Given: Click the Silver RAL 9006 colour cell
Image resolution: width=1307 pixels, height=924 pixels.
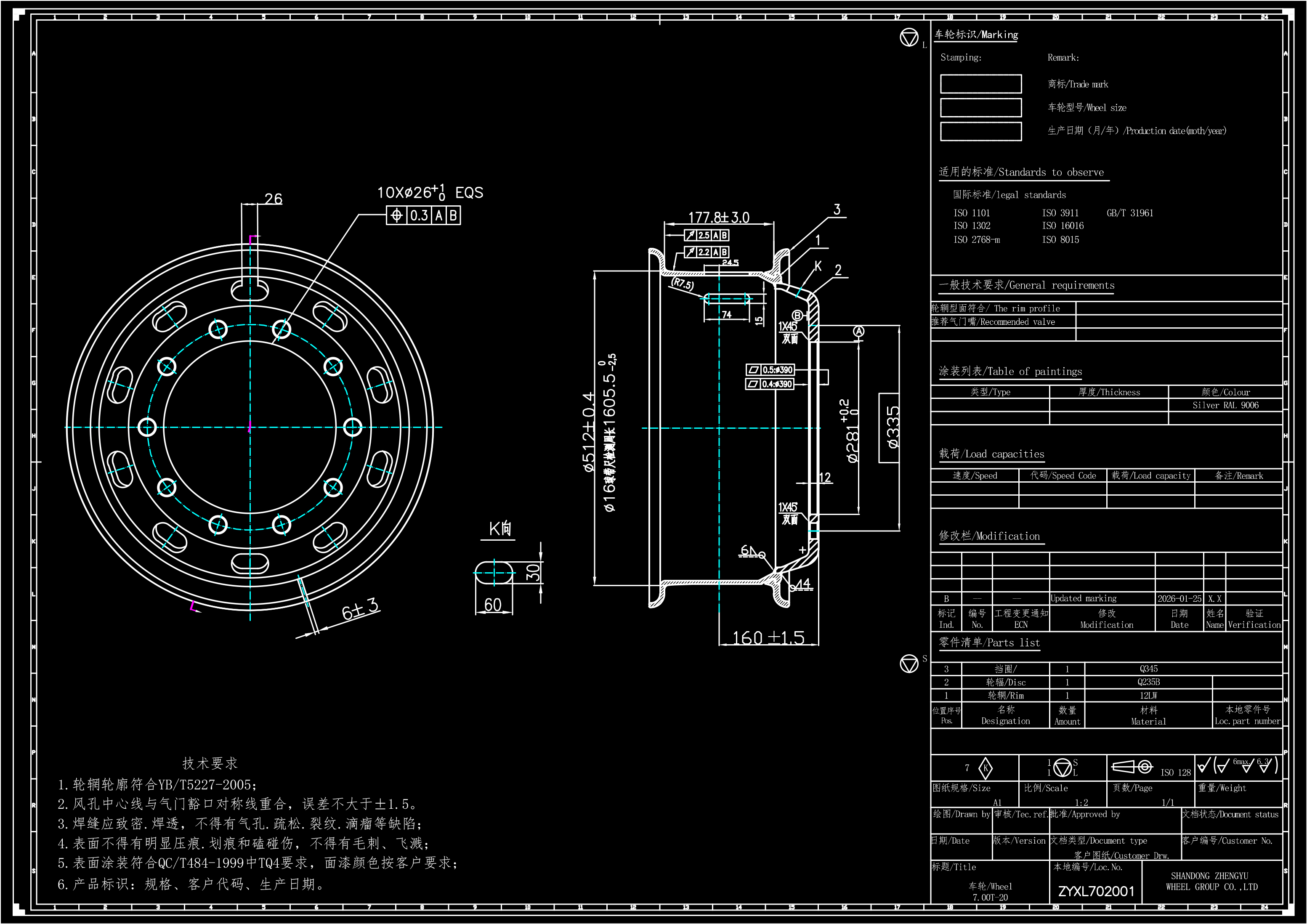Looking at the screenshot, I should [x=1225, y=405].
